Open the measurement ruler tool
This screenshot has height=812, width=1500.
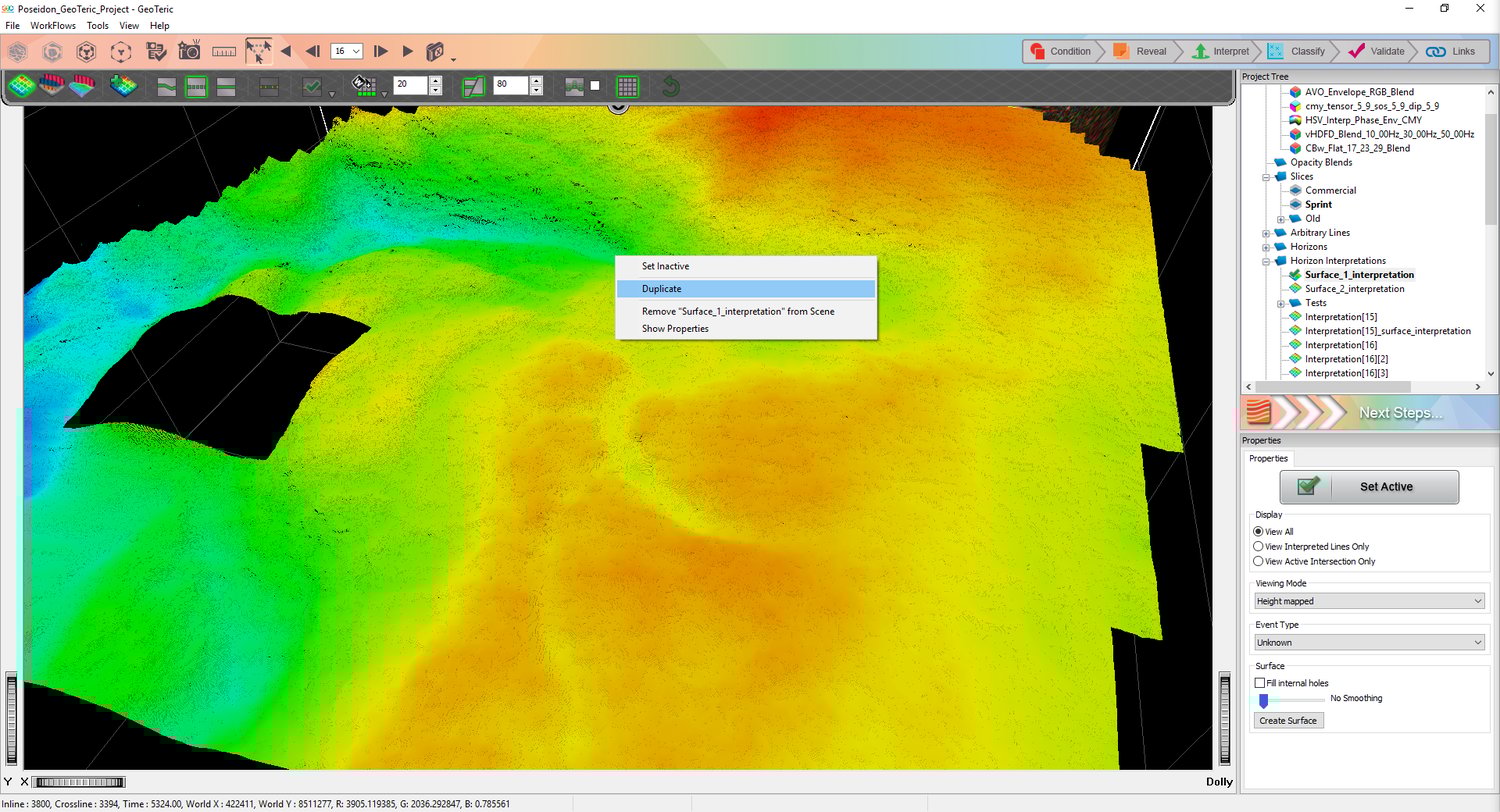224,50
